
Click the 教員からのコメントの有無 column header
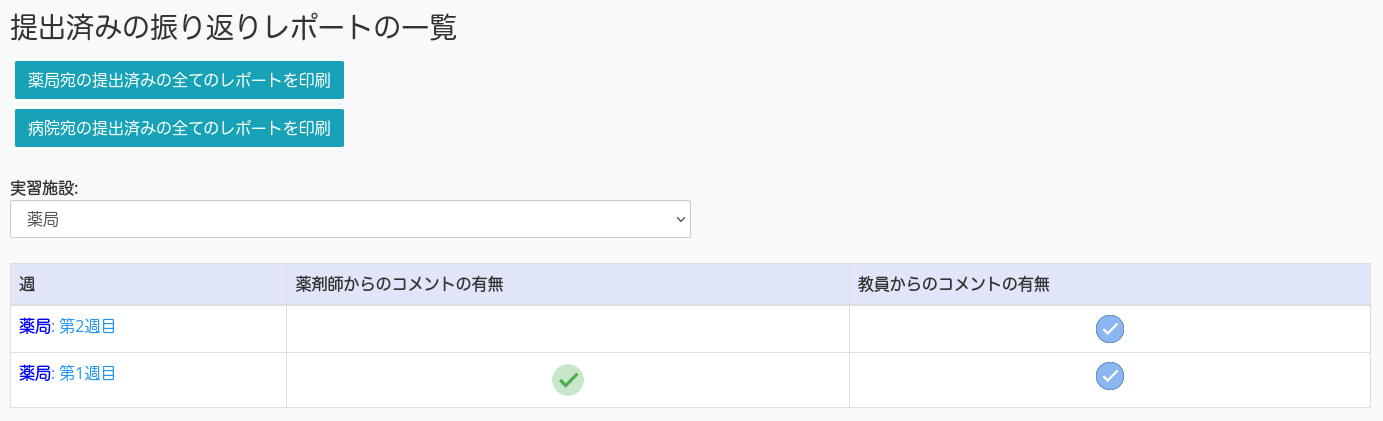tap(954, 285)
